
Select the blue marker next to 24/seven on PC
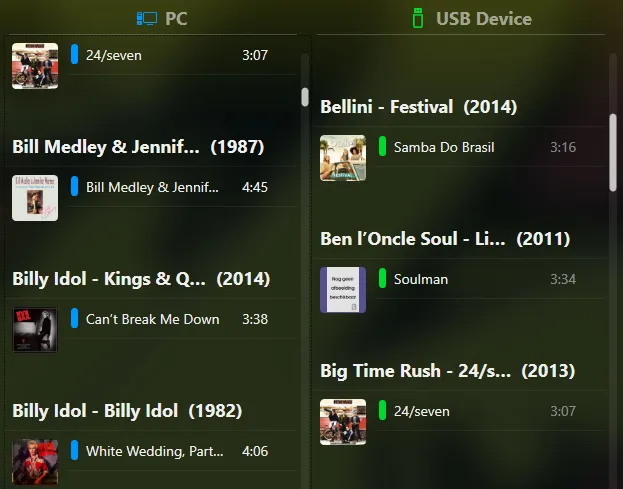(x=74, y=54)
